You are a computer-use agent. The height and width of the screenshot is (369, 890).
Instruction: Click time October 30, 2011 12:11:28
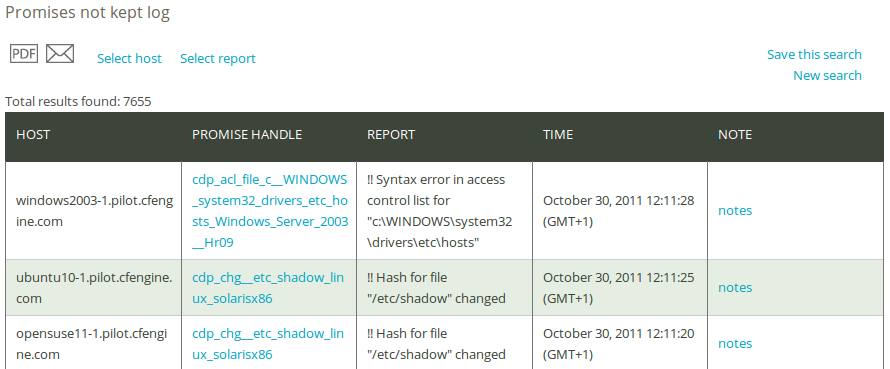[x=619, y=211]
